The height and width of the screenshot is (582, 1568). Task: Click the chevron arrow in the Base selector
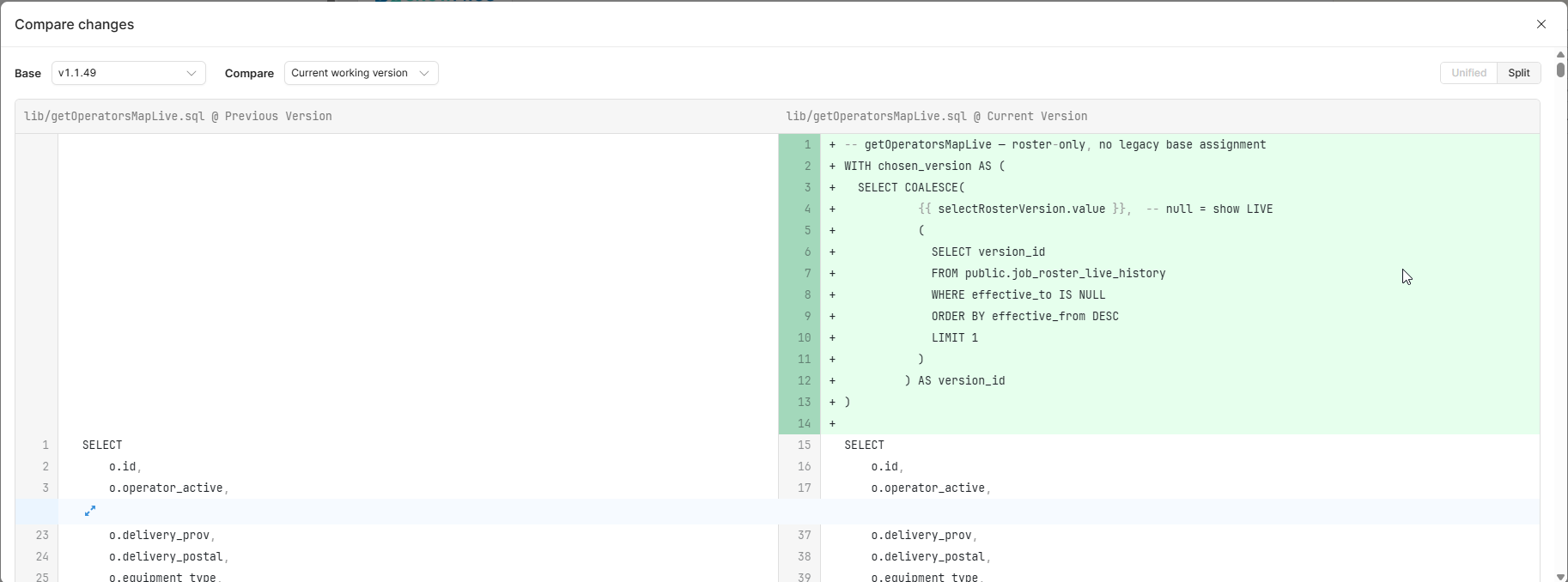pyautogui.click(x=191, y=73)
